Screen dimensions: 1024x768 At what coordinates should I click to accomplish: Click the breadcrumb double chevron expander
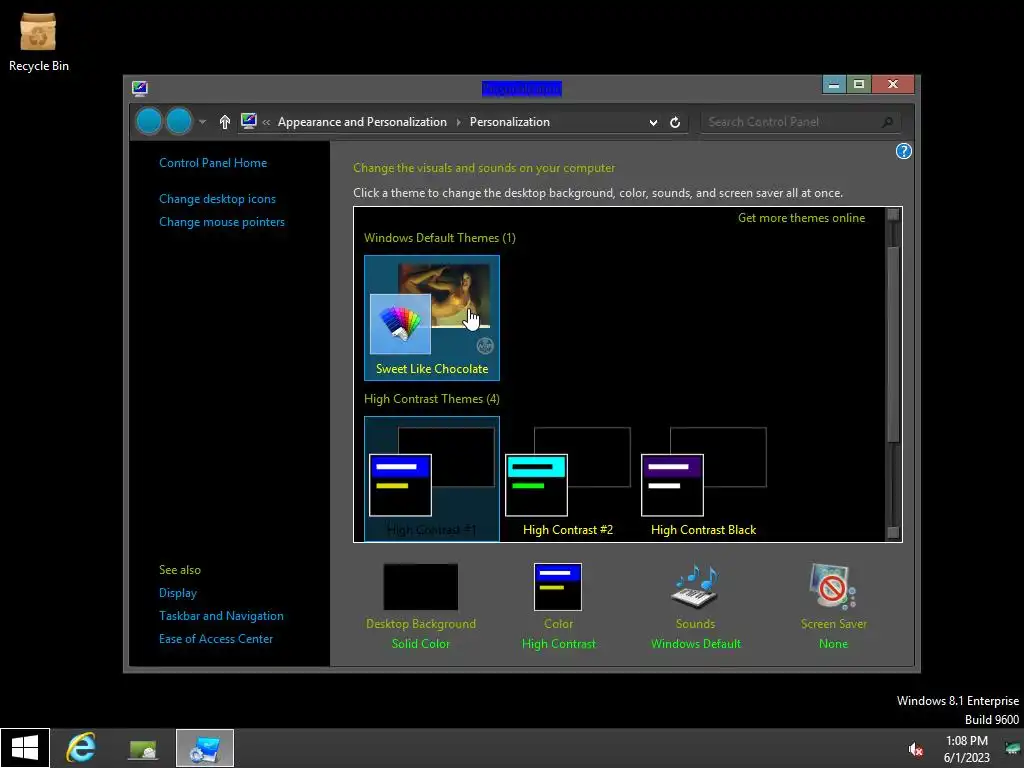[x=266, y=122]
